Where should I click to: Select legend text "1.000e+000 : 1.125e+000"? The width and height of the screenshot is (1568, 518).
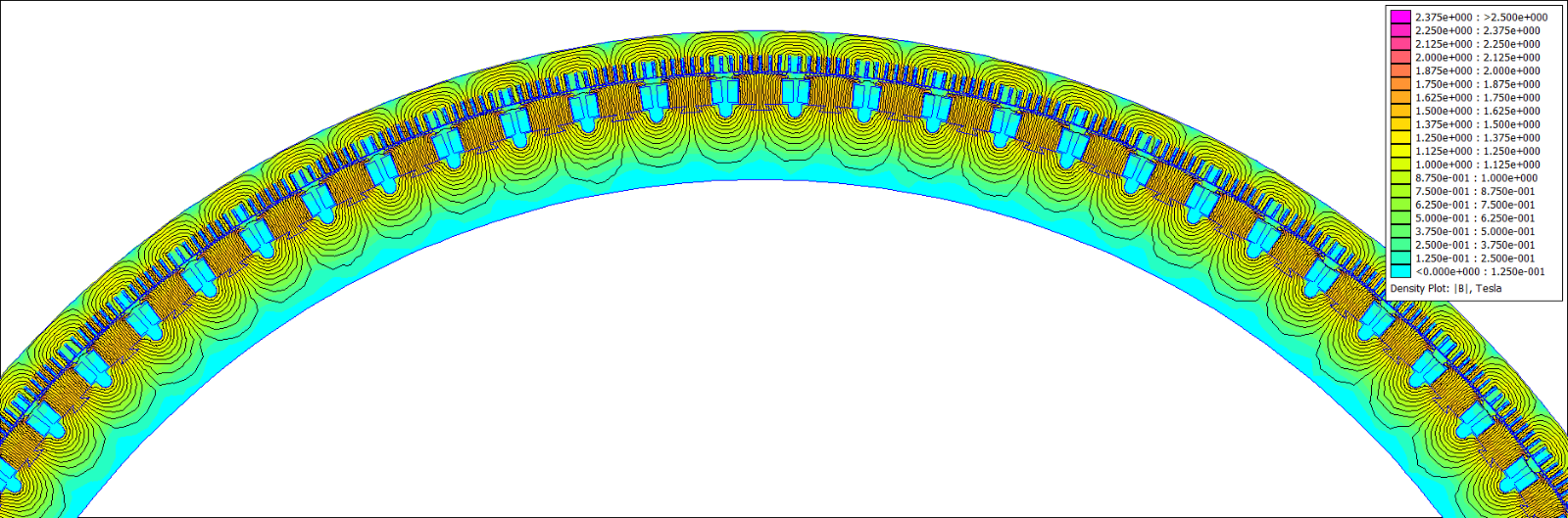pyautogui.click(x=1477, y=165)
